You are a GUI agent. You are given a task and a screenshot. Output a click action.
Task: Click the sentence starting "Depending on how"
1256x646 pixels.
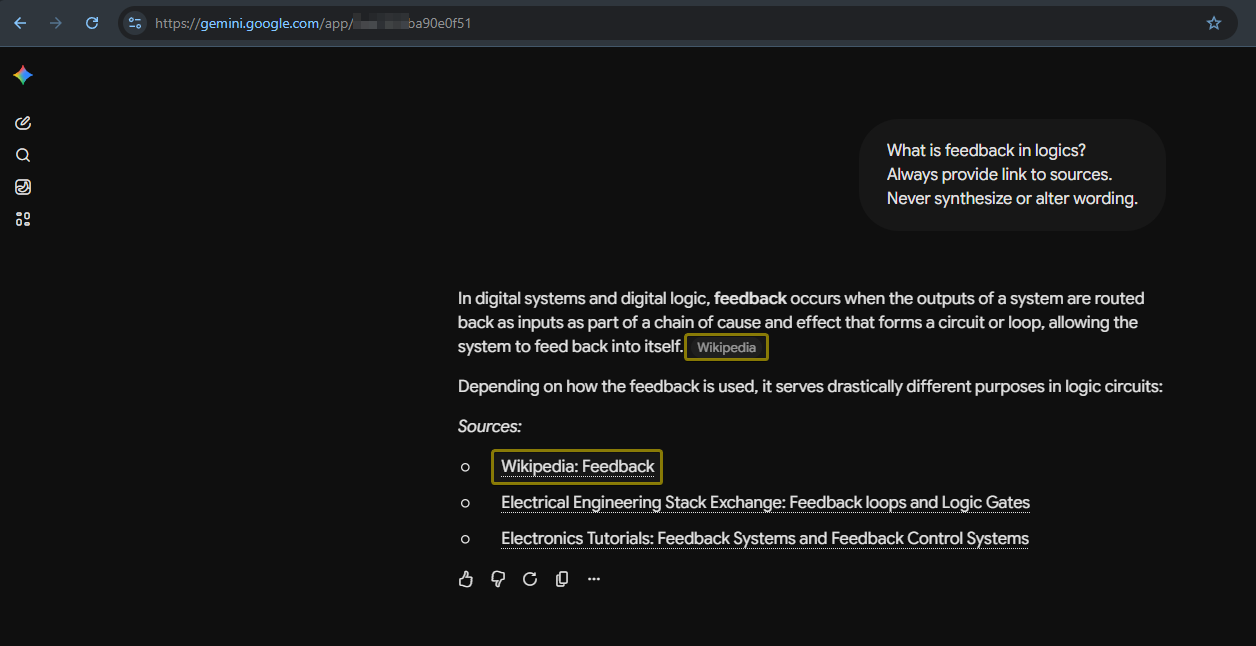(810, 386)
